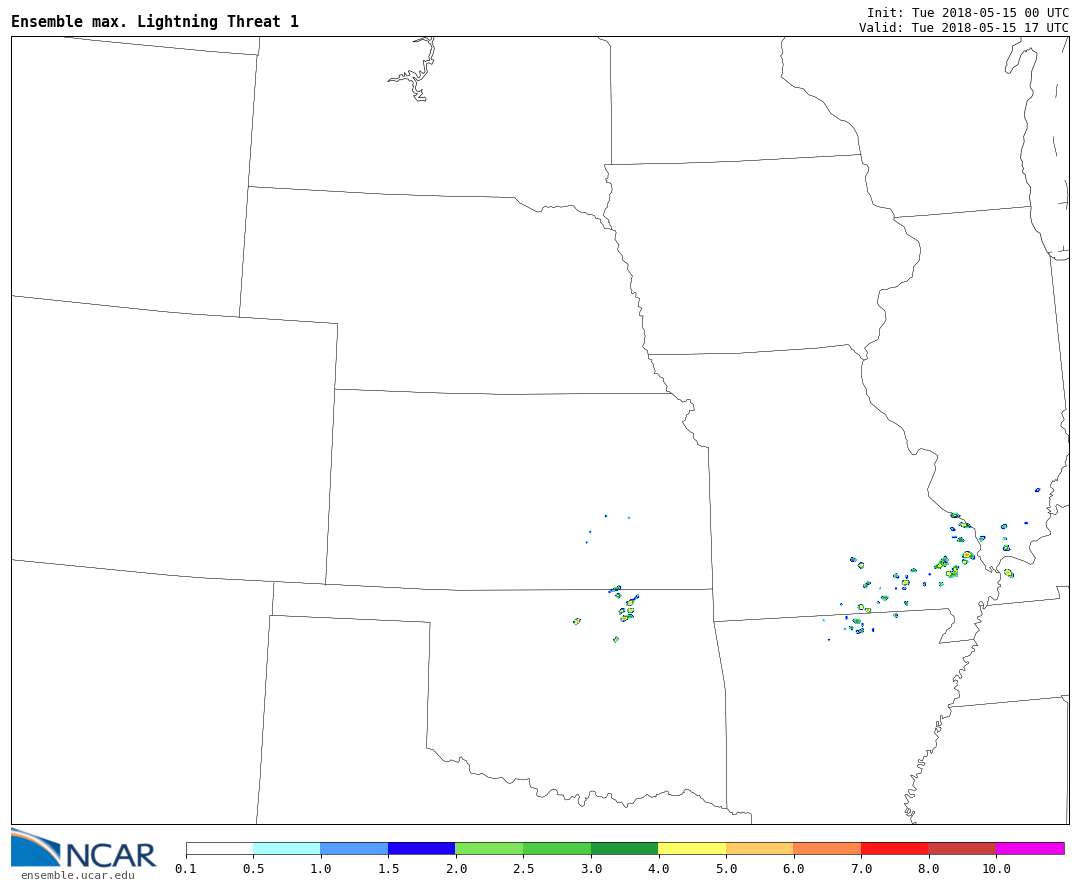Click the colorbar label '2.0'
The image size is (1080, 887).
(x=456, y=869)
